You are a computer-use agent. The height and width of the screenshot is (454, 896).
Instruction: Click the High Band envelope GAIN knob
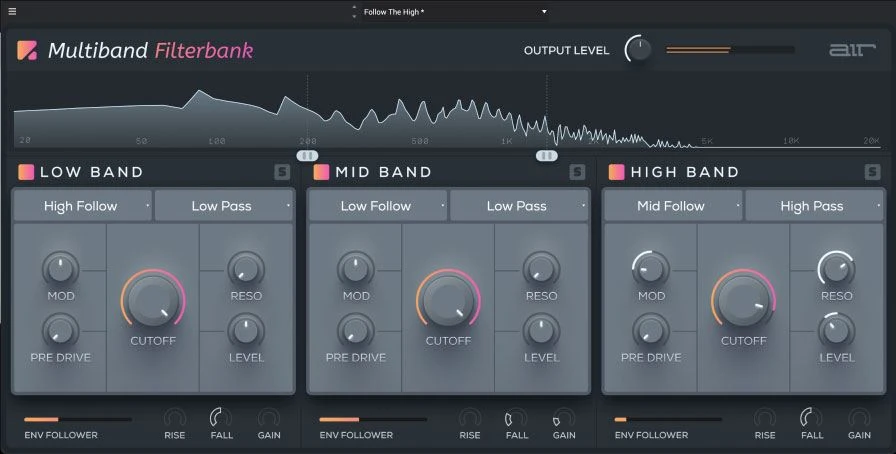[859, 417]
